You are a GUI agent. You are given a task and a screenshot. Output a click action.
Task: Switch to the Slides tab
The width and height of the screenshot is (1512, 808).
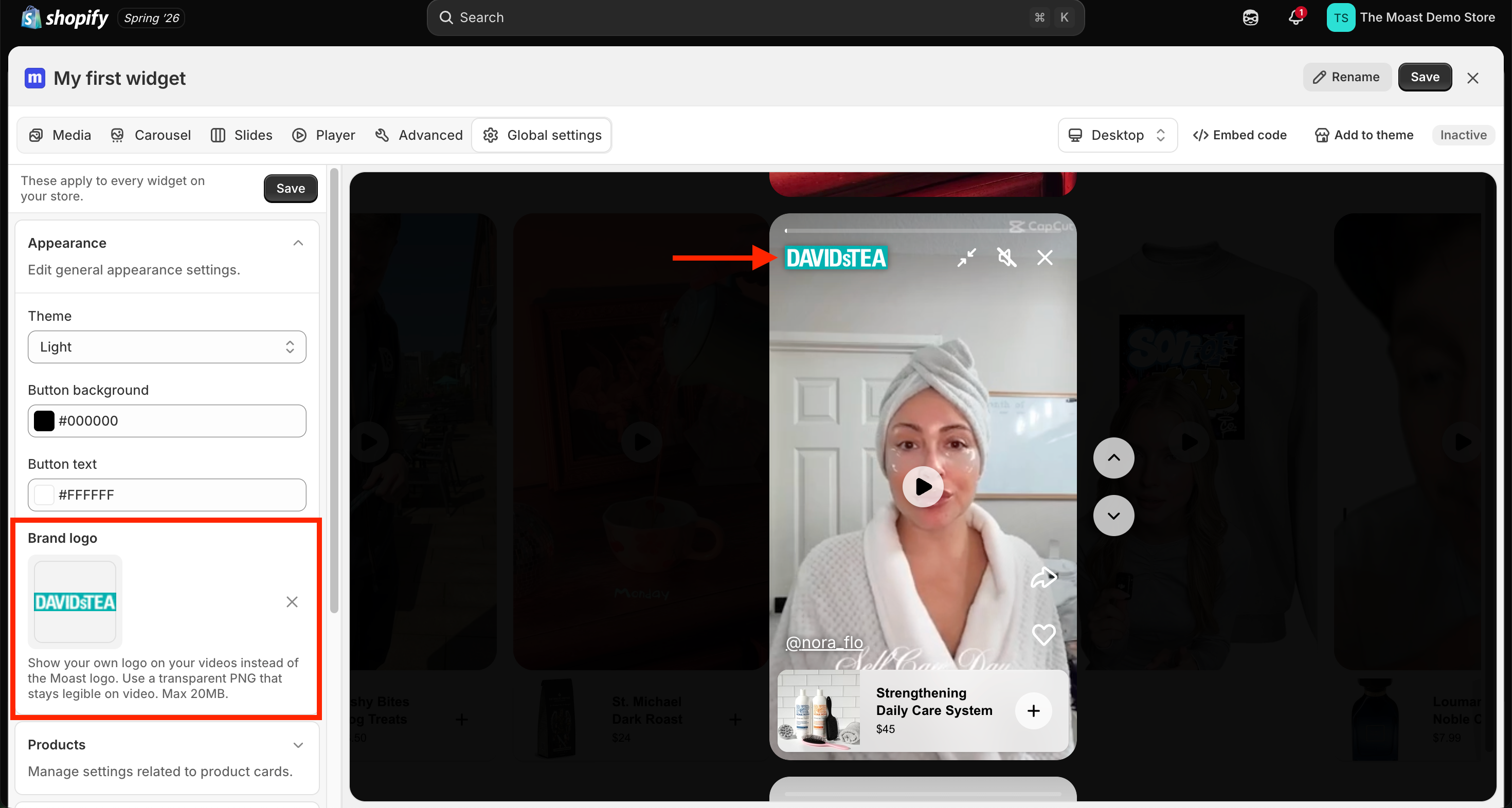point(242,135)
